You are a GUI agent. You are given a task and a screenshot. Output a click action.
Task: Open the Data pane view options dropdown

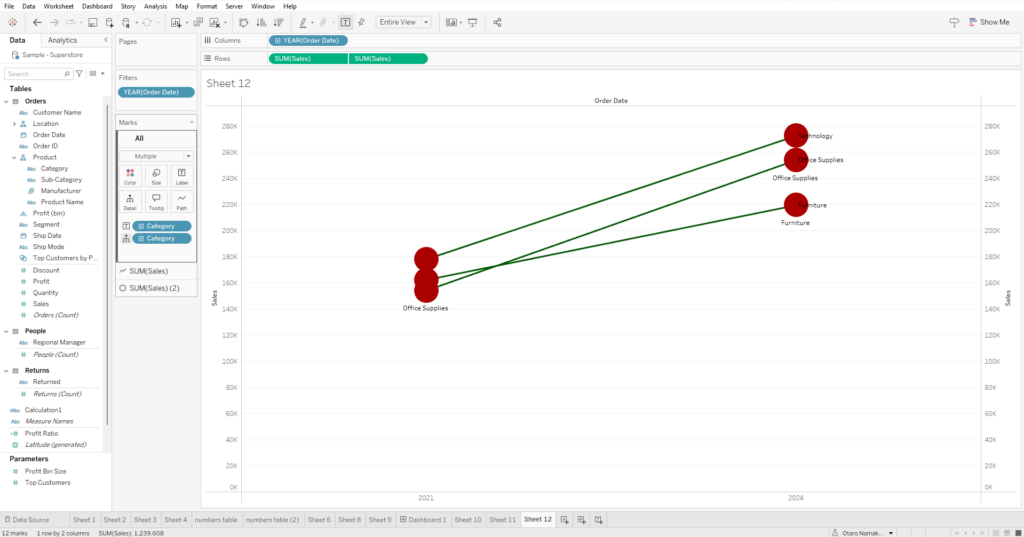coord(97,74)
